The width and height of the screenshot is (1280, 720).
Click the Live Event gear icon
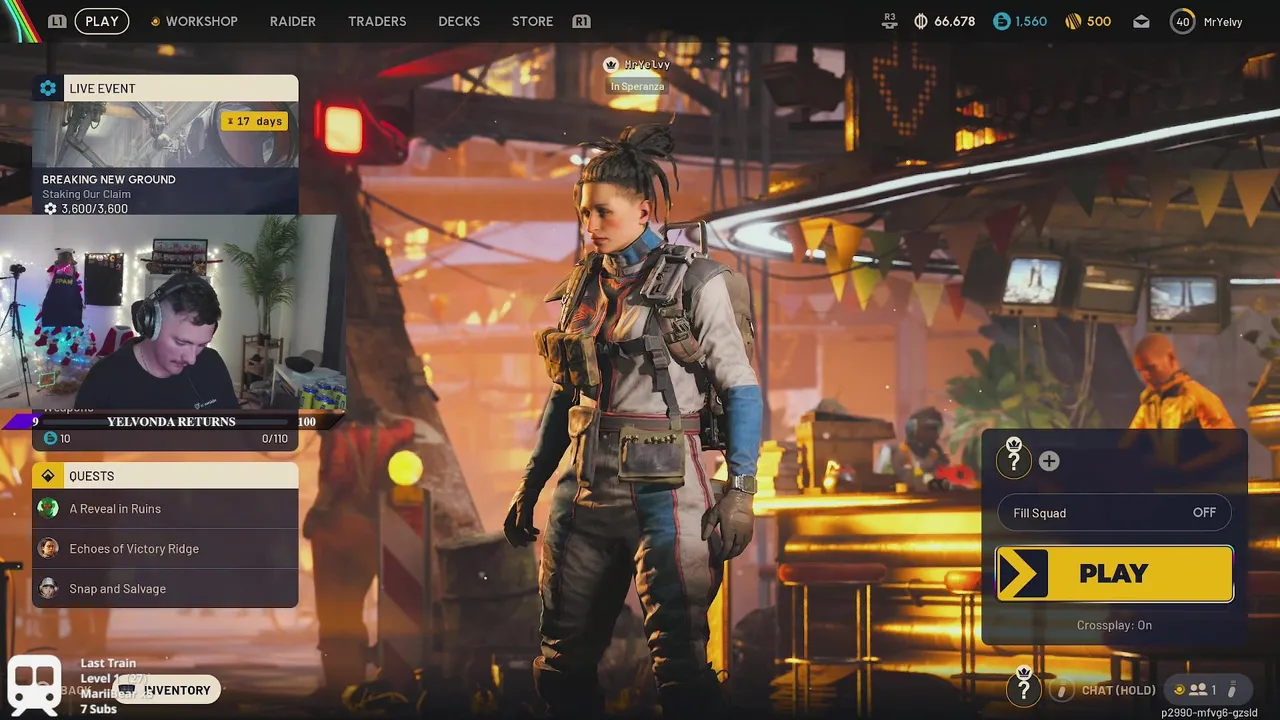(48, 88)
